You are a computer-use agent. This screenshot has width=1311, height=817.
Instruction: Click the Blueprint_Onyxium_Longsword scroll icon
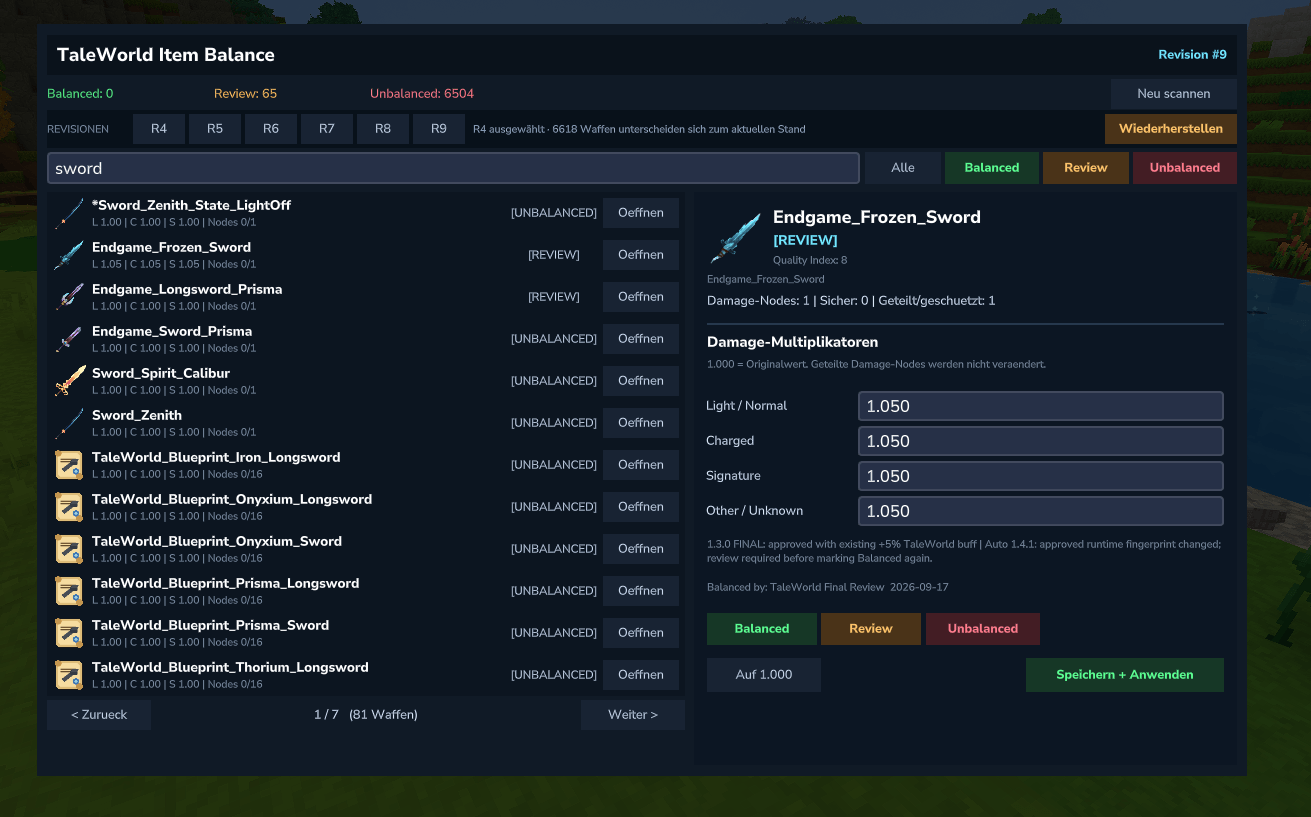coord(69,507)
